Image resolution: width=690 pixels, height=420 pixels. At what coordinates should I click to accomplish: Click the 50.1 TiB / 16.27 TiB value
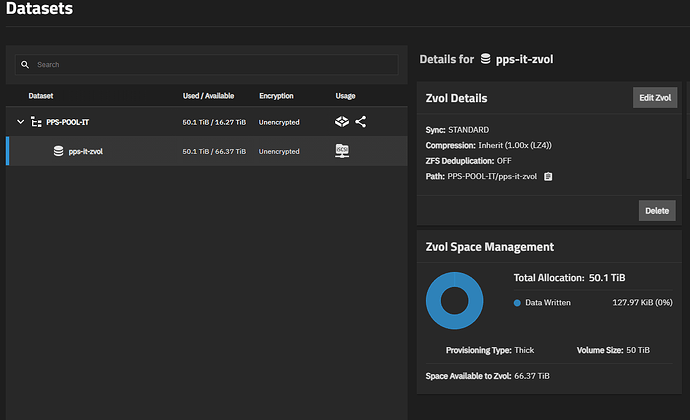click(214, 122)
